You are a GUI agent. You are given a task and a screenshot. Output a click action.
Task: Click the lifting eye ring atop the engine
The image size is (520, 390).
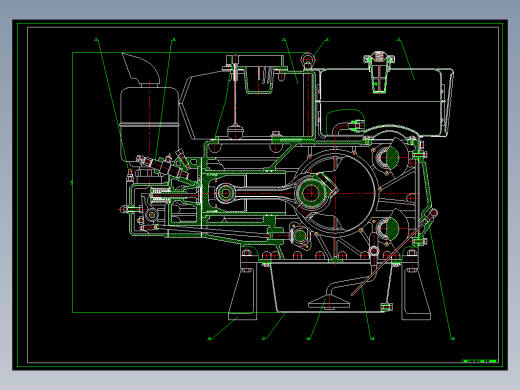click(308, 60)
